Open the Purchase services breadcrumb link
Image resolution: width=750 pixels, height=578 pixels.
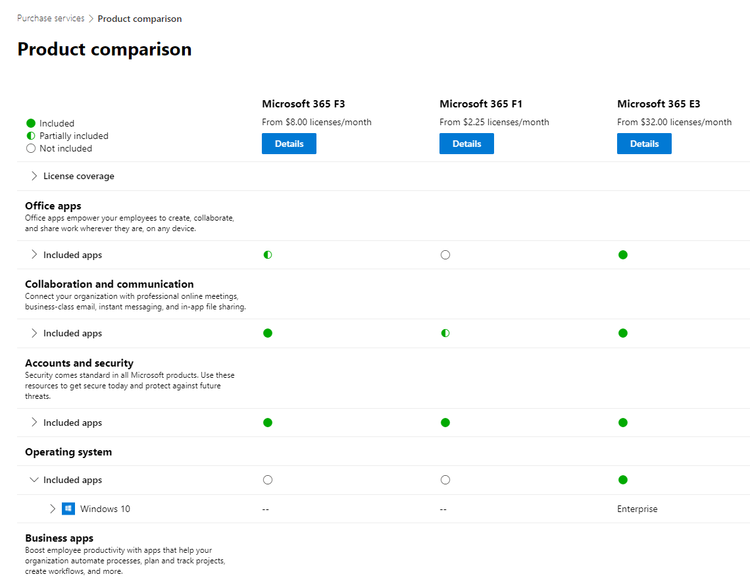click(x=51, y=18)
